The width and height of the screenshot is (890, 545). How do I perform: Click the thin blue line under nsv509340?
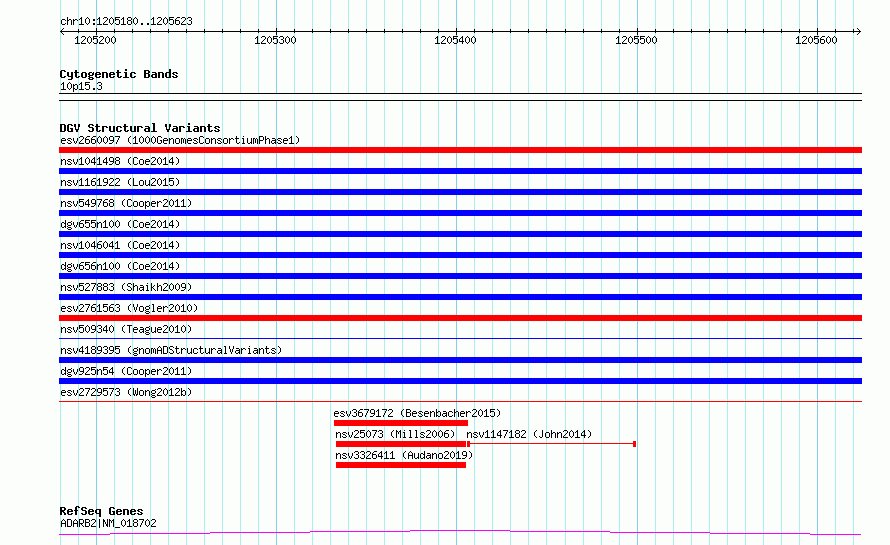[x=460, y=339]
